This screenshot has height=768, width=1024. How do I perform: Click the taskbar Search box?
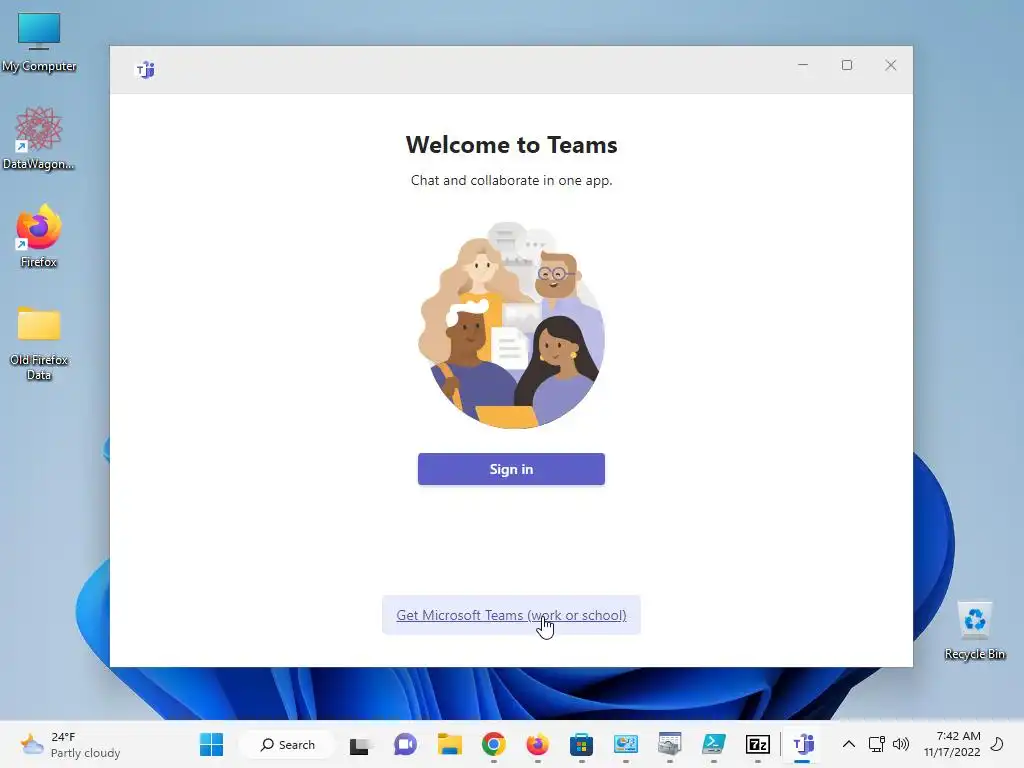287,744
